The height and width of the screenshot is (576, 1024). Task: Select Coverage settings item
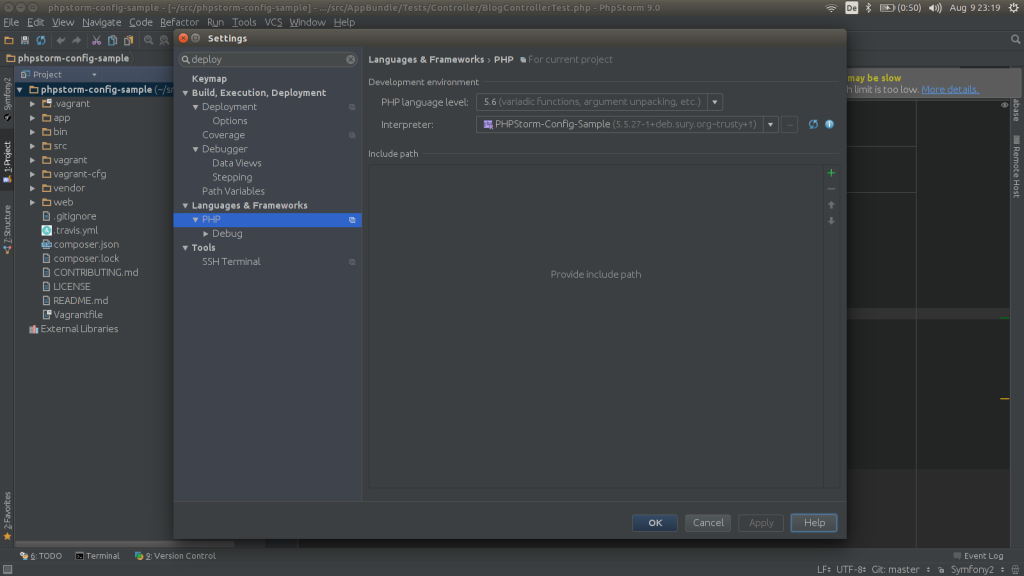point(223,135)
